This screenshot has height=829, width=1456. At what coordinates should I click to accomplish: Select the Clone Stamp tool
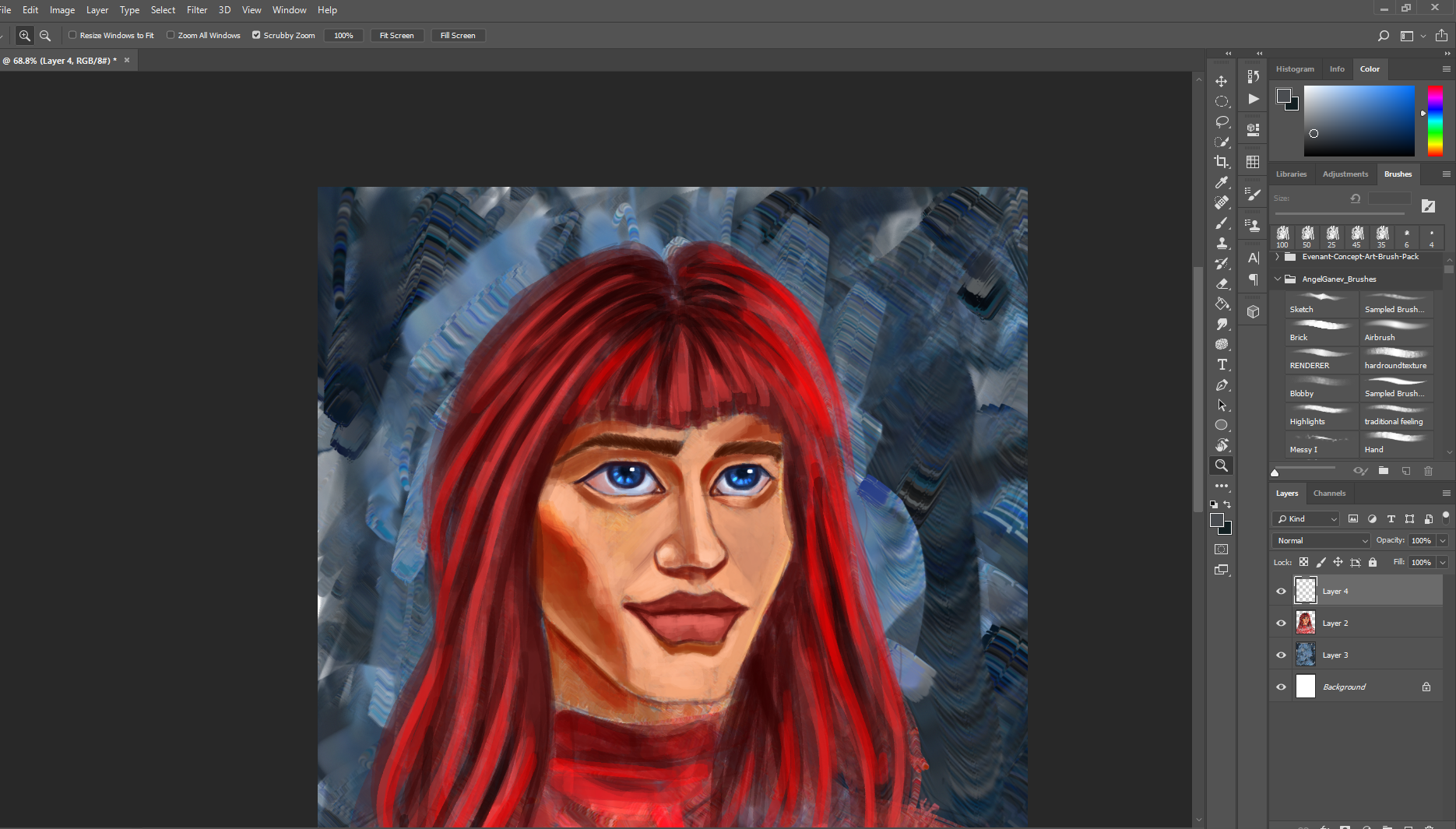1222,243
